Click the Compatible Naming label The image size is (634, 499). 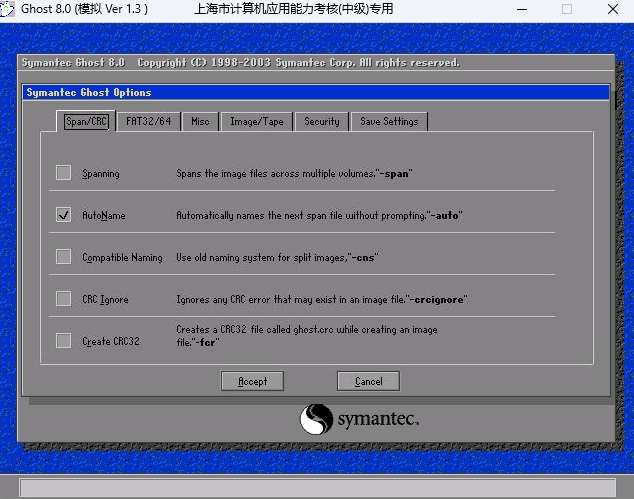pyautogui.click(x=122, y=258)
